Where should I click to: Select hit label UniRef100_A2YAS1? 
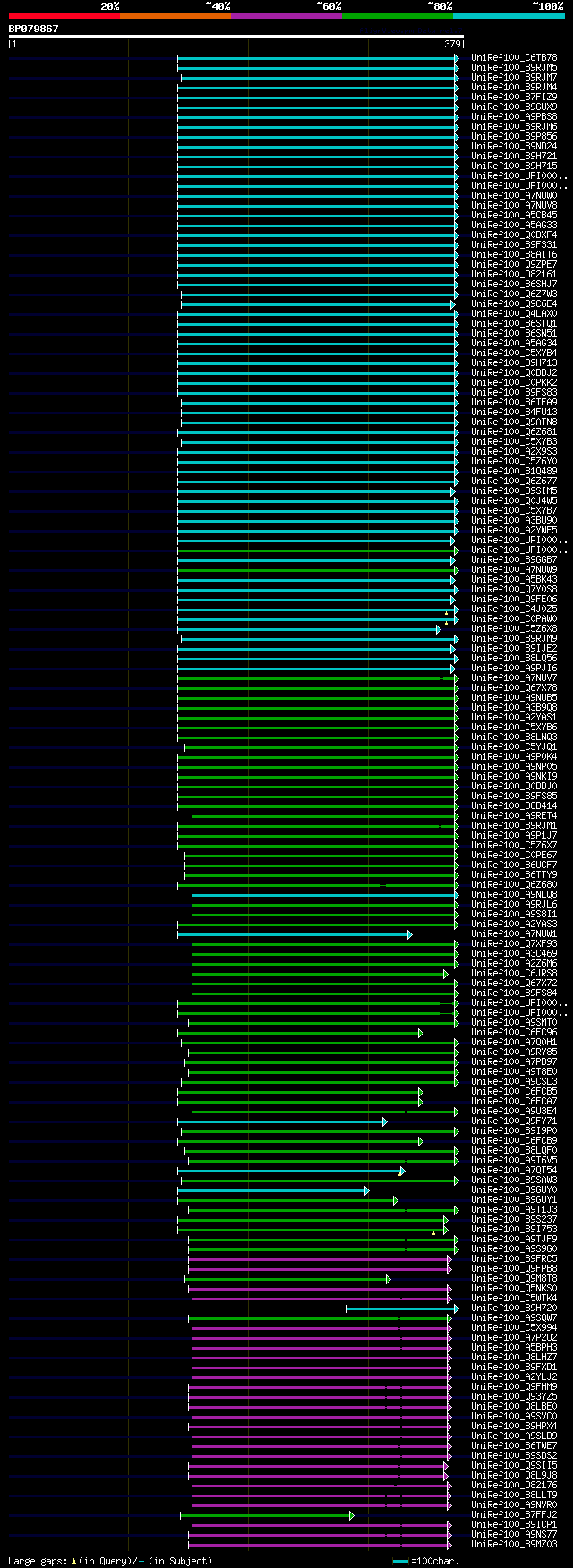click(514, 718)
